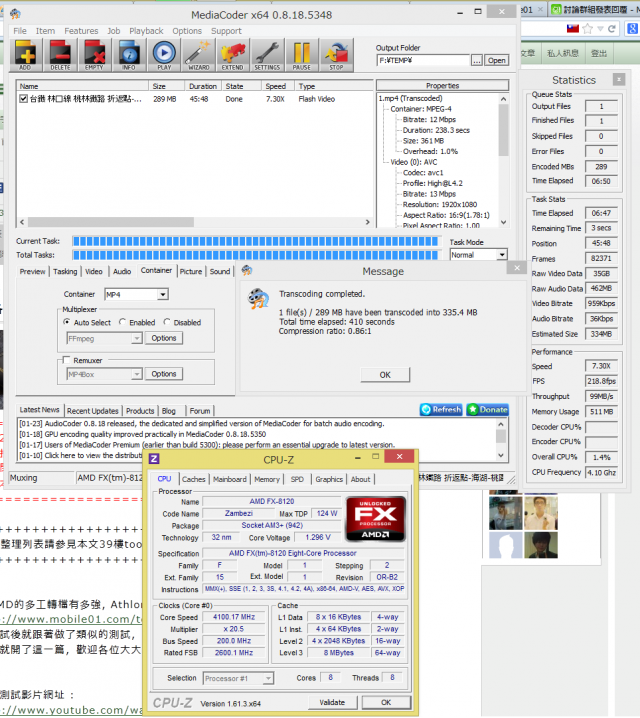Open the FFmpeg multiplexer dropdown
The width and height of the screenshot is (640, 718).
click(136, 338)
